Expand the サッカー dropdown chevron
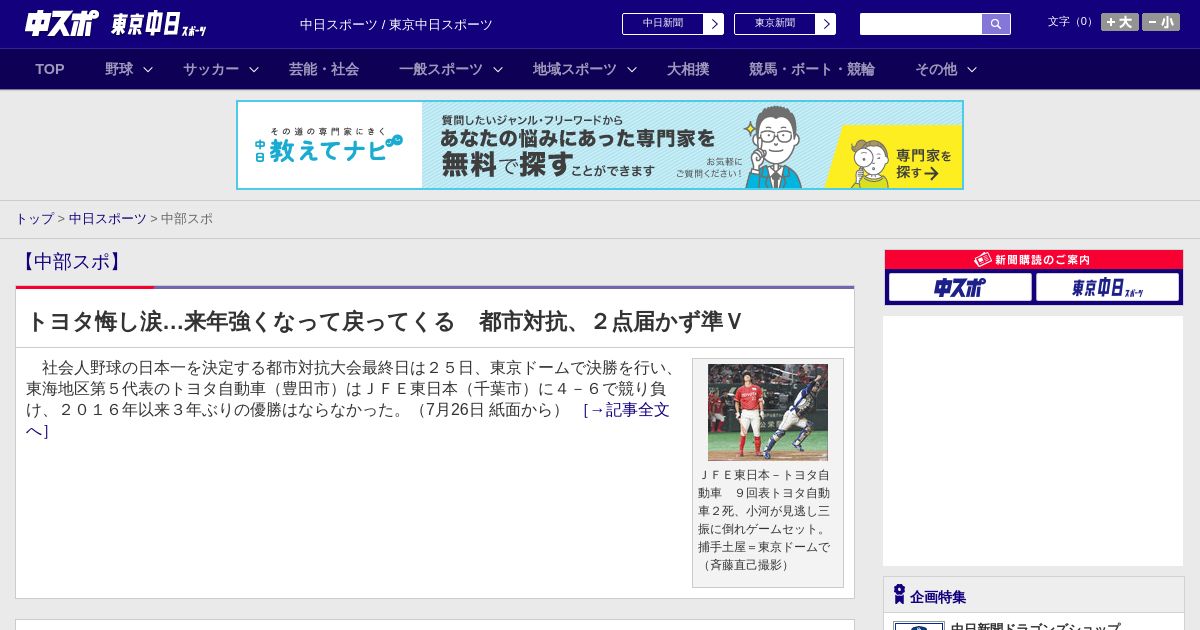1200x630 pixels. (x=254, y=70)
